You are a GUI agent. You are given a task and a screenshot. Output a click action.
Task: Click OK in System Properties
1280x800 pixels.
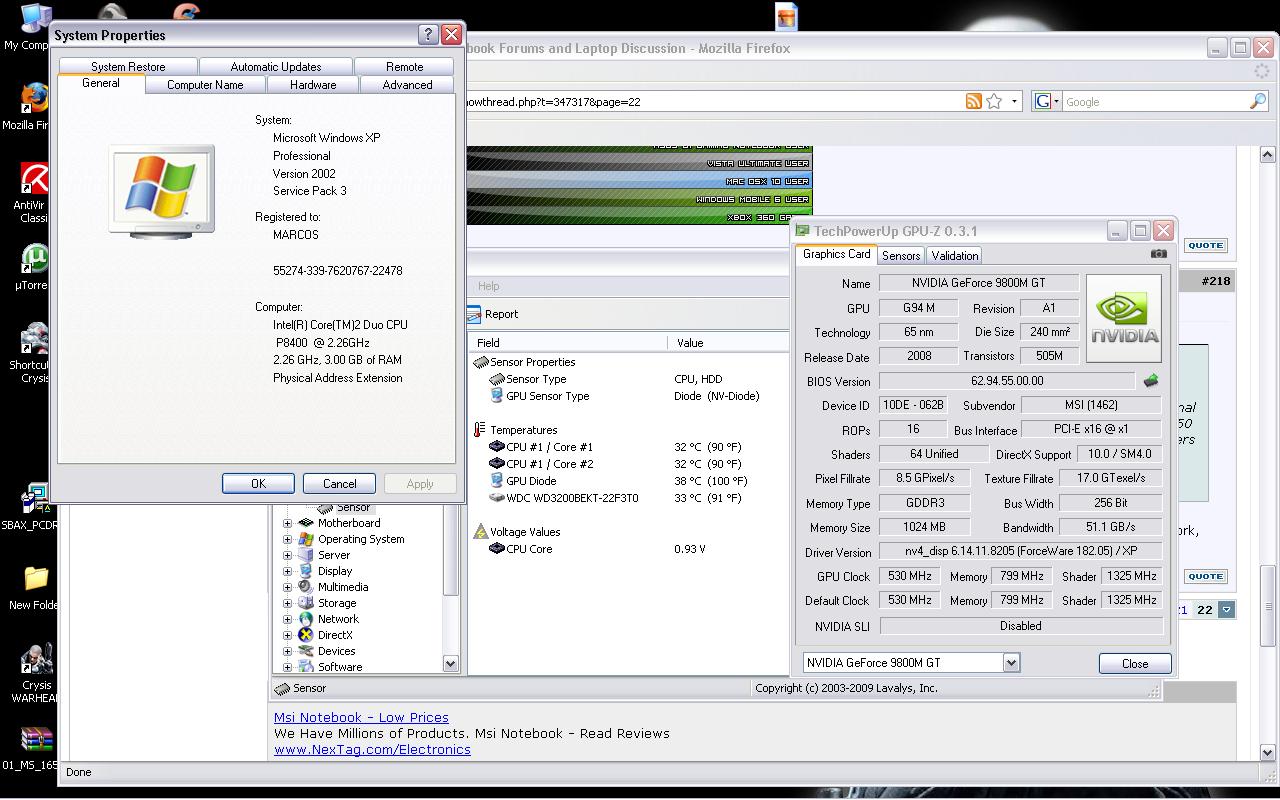pos(258,483)
